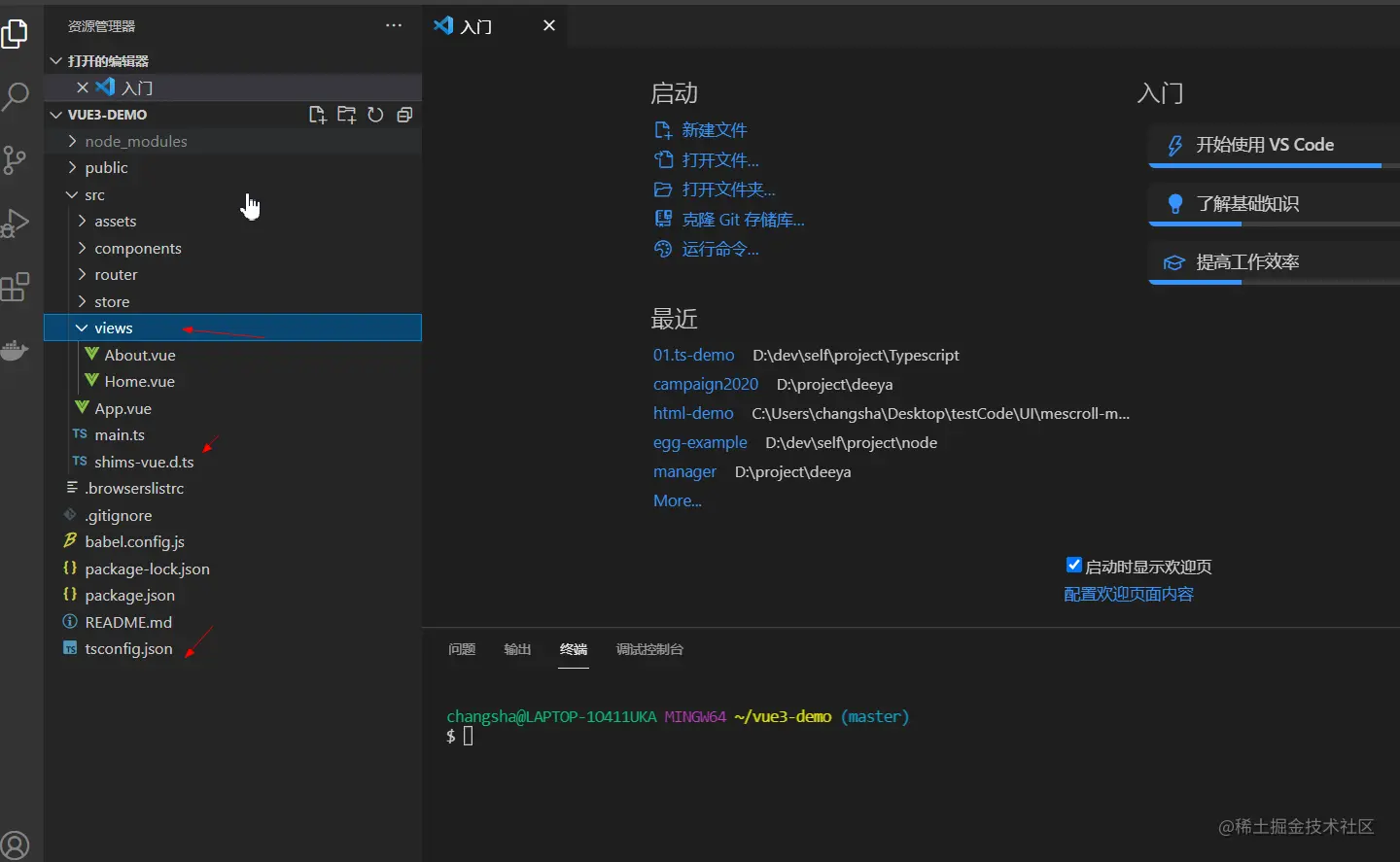The height and width of the screenshot is (862, 1400).
Task: Open recent project egg-example
Action: pos(700,443)
